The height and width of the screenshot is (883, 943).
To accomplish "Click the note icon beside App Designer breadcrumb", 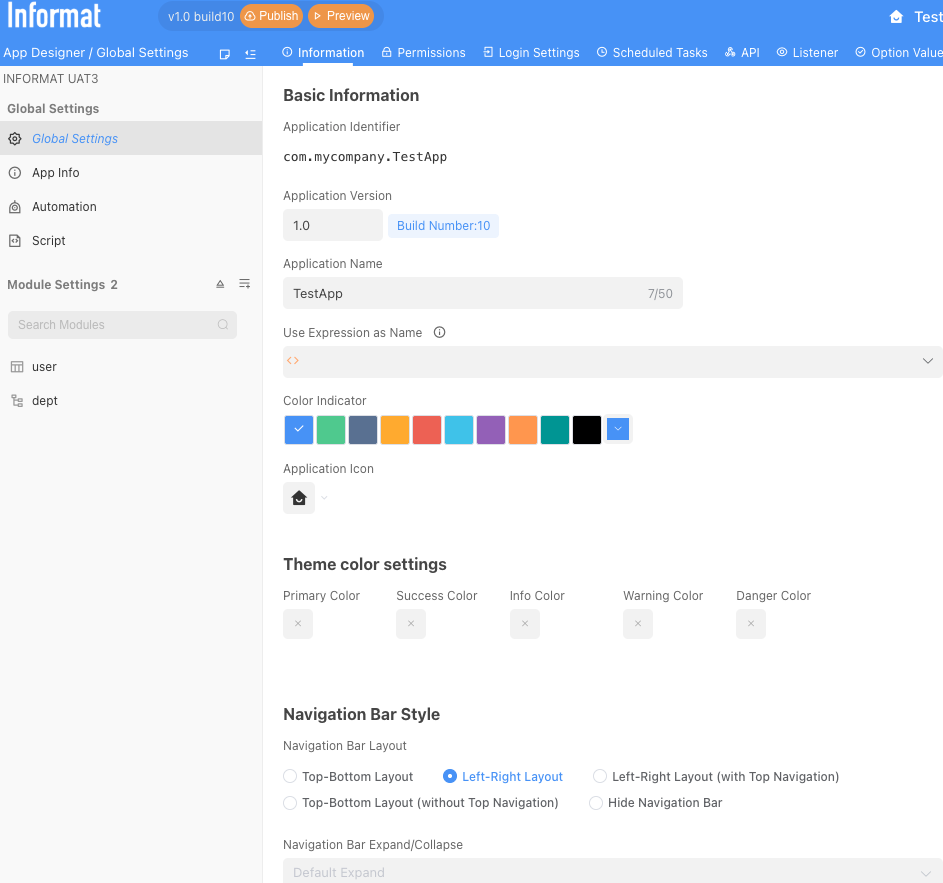I will coord(225,53).
